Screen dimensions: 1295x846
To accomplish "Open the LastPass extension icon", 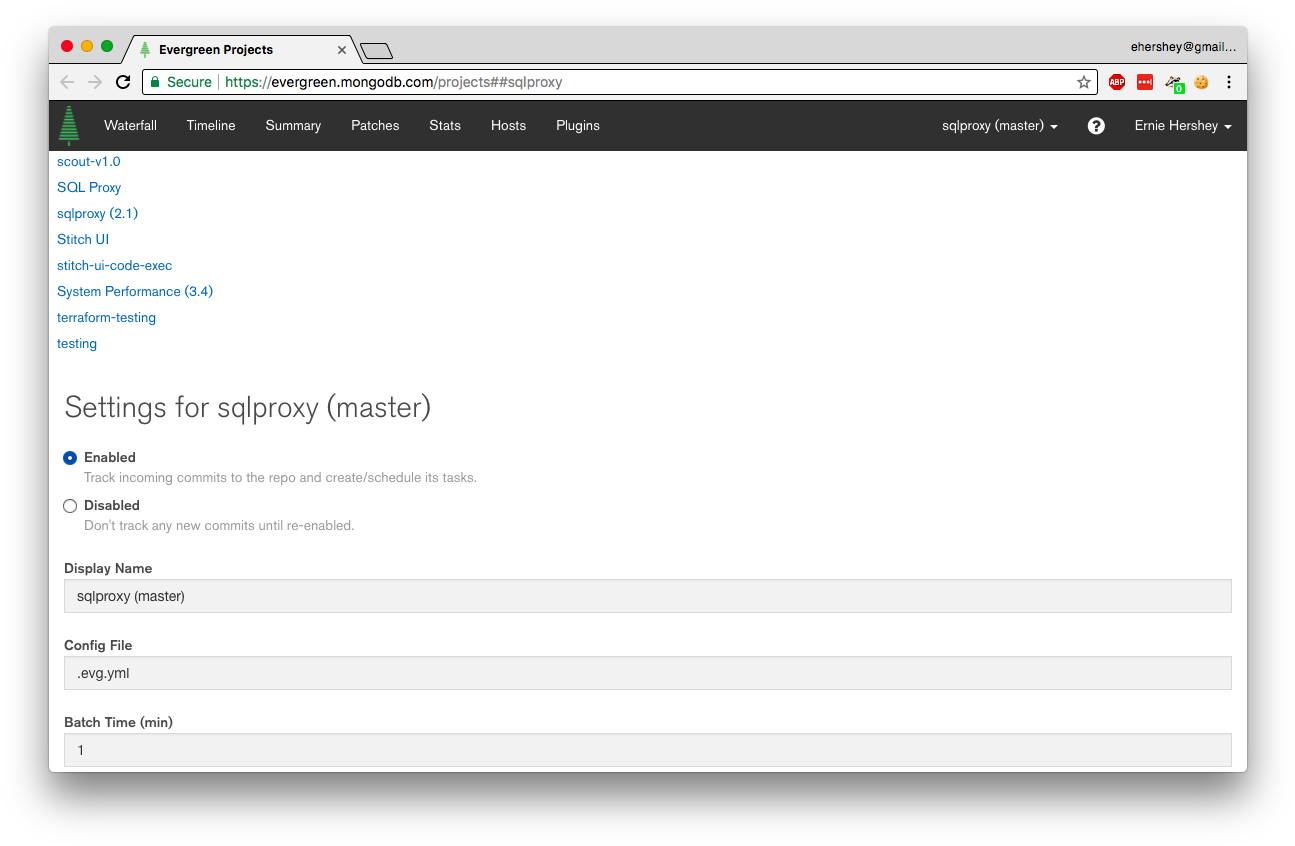I will tap(1145, 82).
